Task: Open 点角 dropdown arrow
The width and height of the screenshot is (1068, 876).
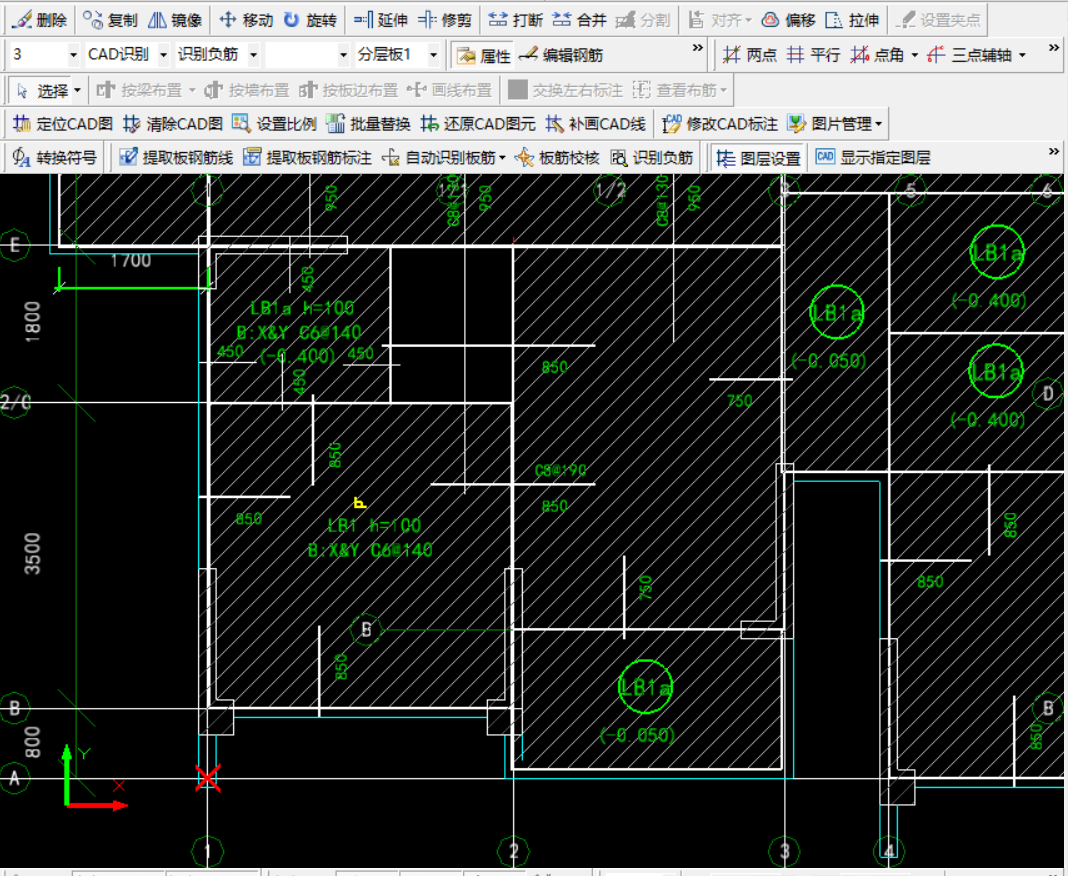Action: pyautogui.click(x=914, y=54)
